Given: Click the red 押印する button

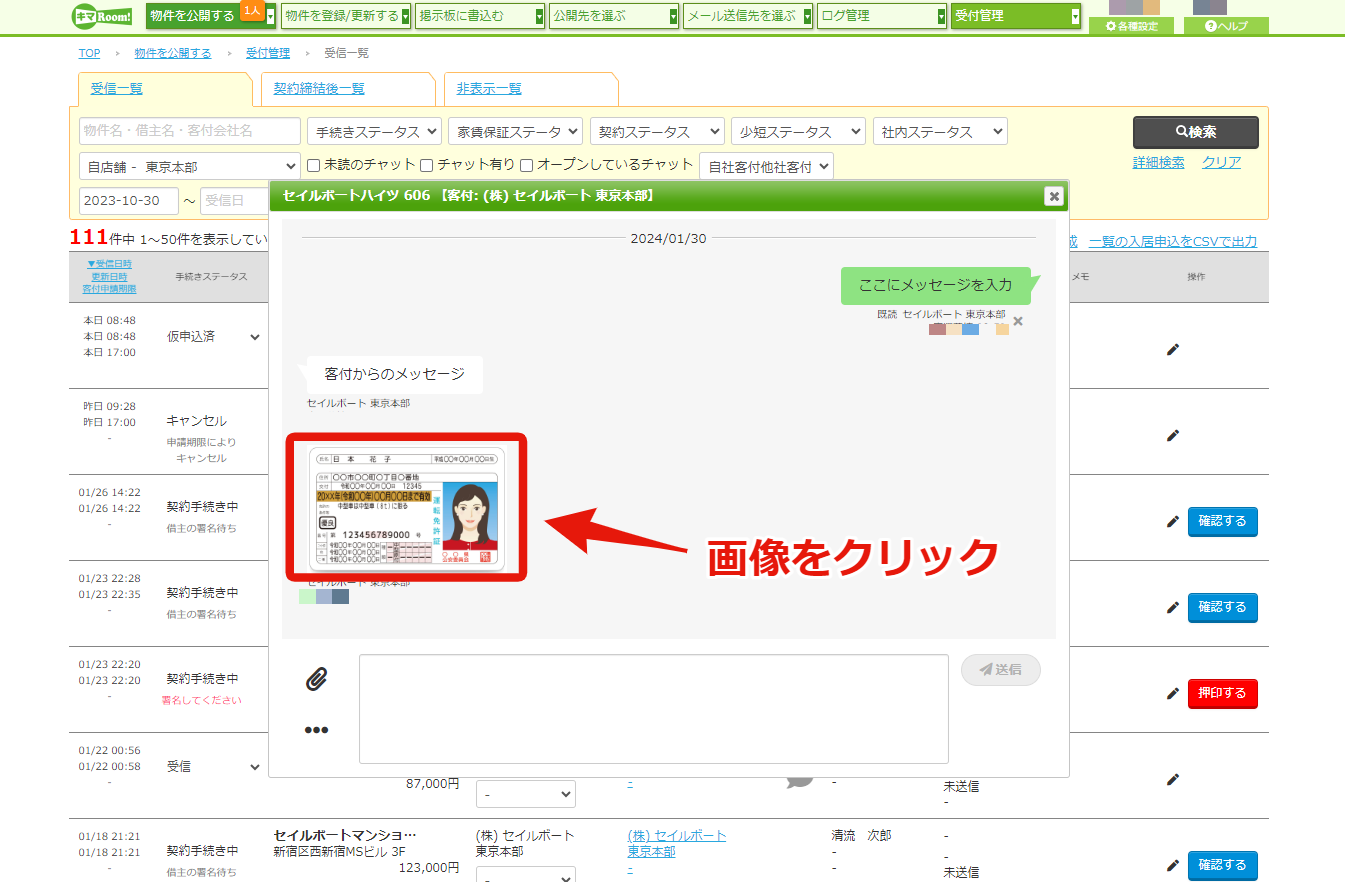Looking at the screenshot, I should pos(1223,693).
